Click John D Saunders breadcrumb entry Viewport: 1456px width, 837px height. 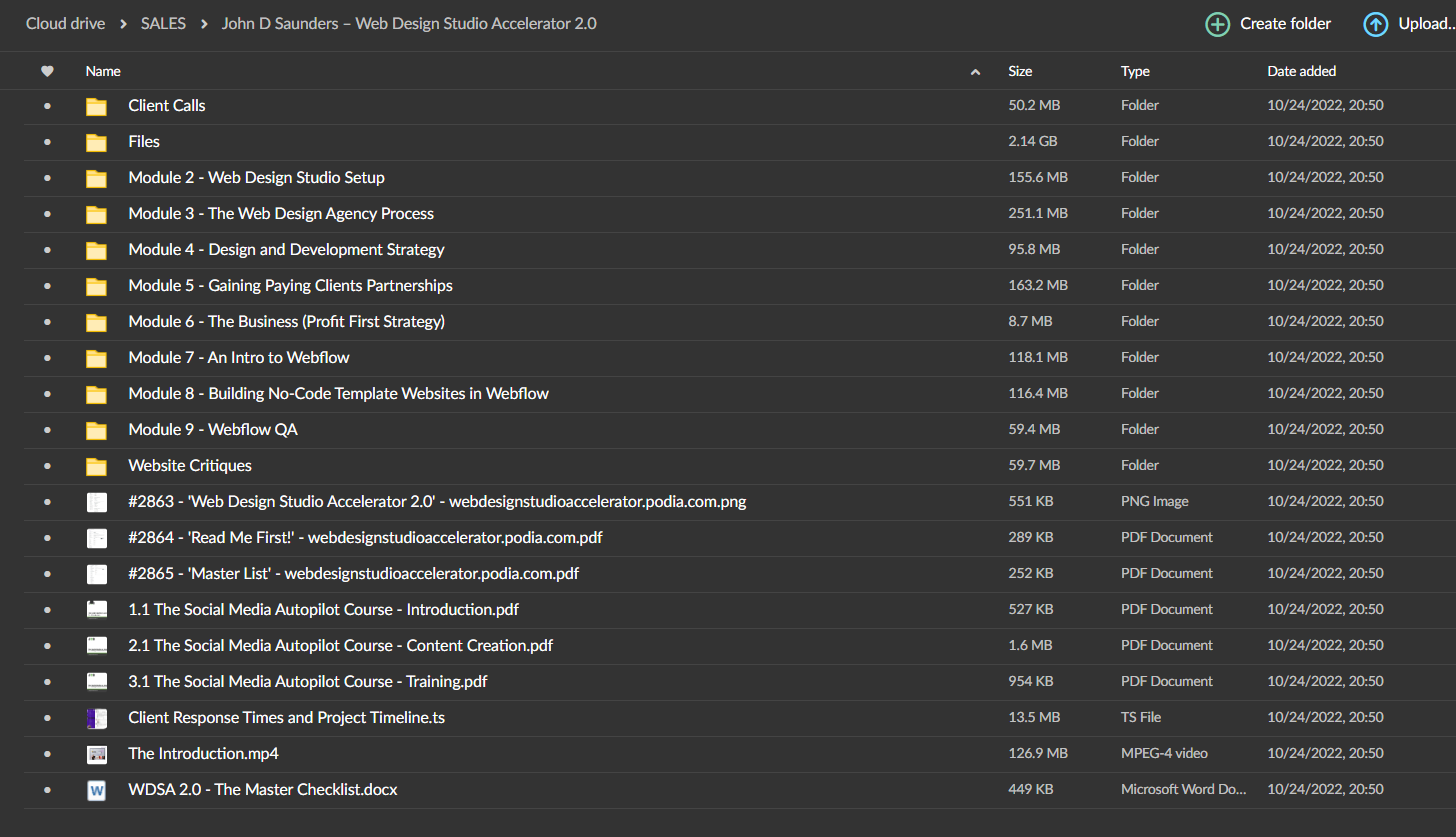tap(409, 23)
